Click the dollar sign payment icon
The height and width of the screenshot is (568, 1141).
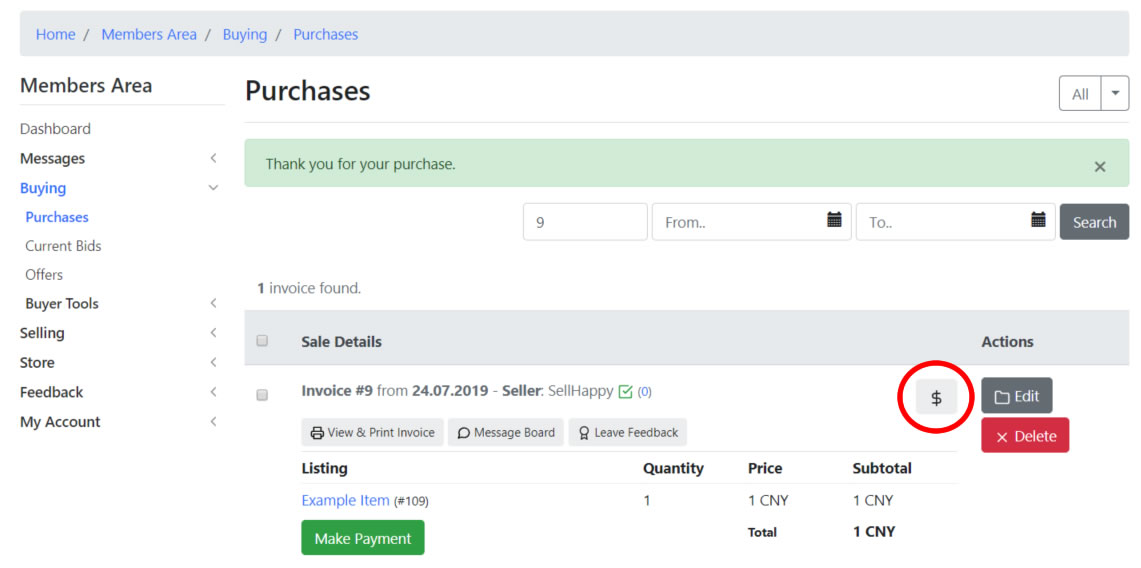click(x=936, y=397)
